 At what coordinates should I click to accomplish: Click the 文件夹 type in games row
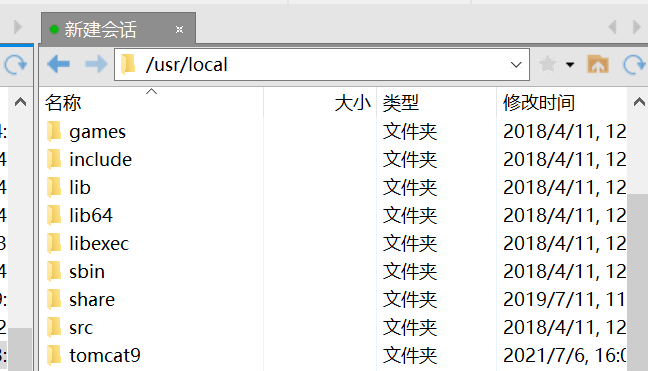410,132
